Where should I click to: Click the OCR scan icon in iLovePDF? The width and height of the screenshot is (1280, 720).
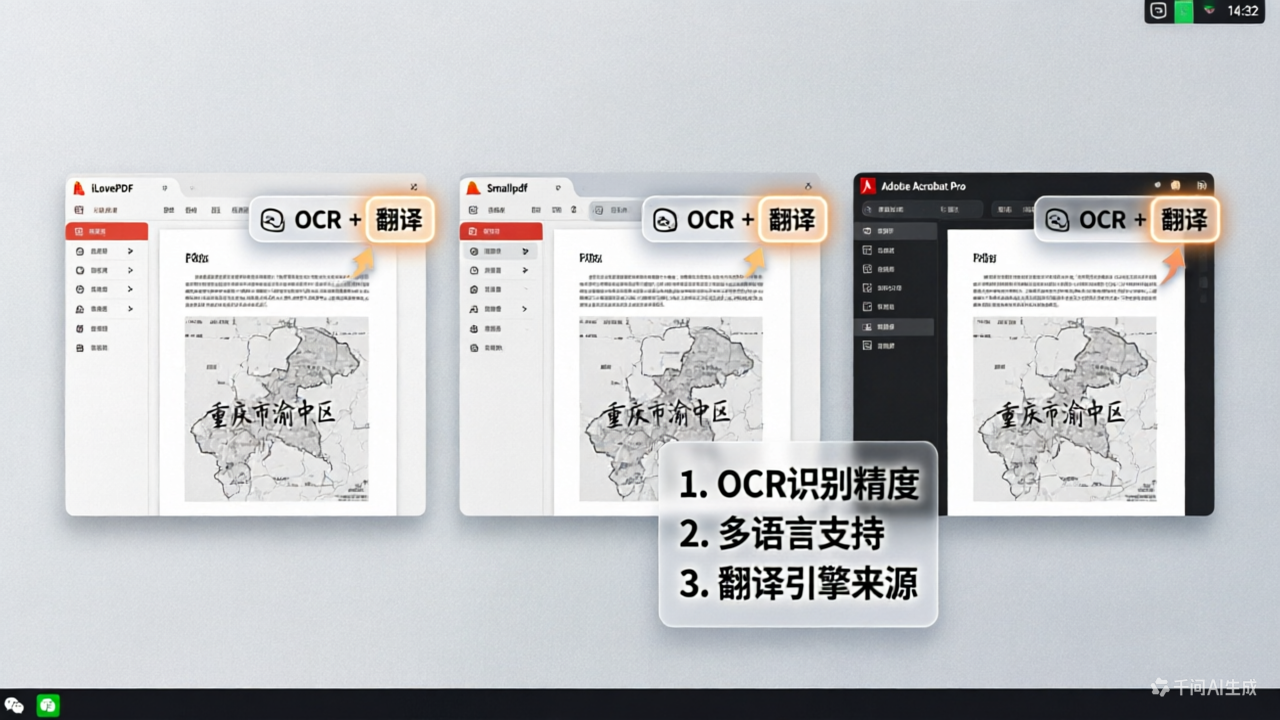coord(272,220)
